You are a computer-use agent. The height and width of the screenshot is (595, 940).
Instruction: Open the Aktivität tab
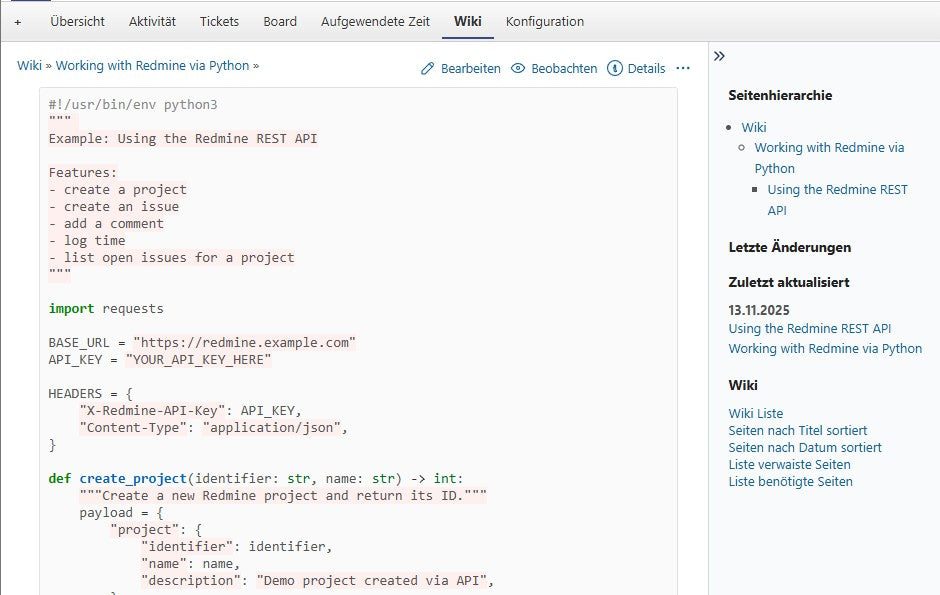[152, 21]
